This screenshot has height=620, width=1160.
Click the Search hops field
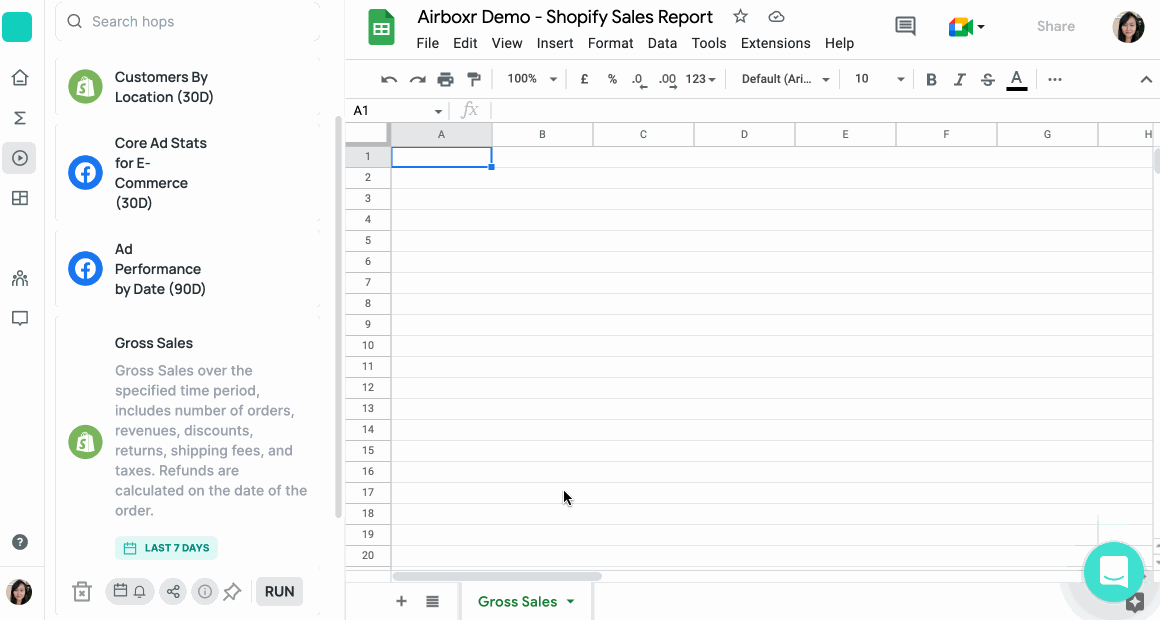(x=188, y=21)
